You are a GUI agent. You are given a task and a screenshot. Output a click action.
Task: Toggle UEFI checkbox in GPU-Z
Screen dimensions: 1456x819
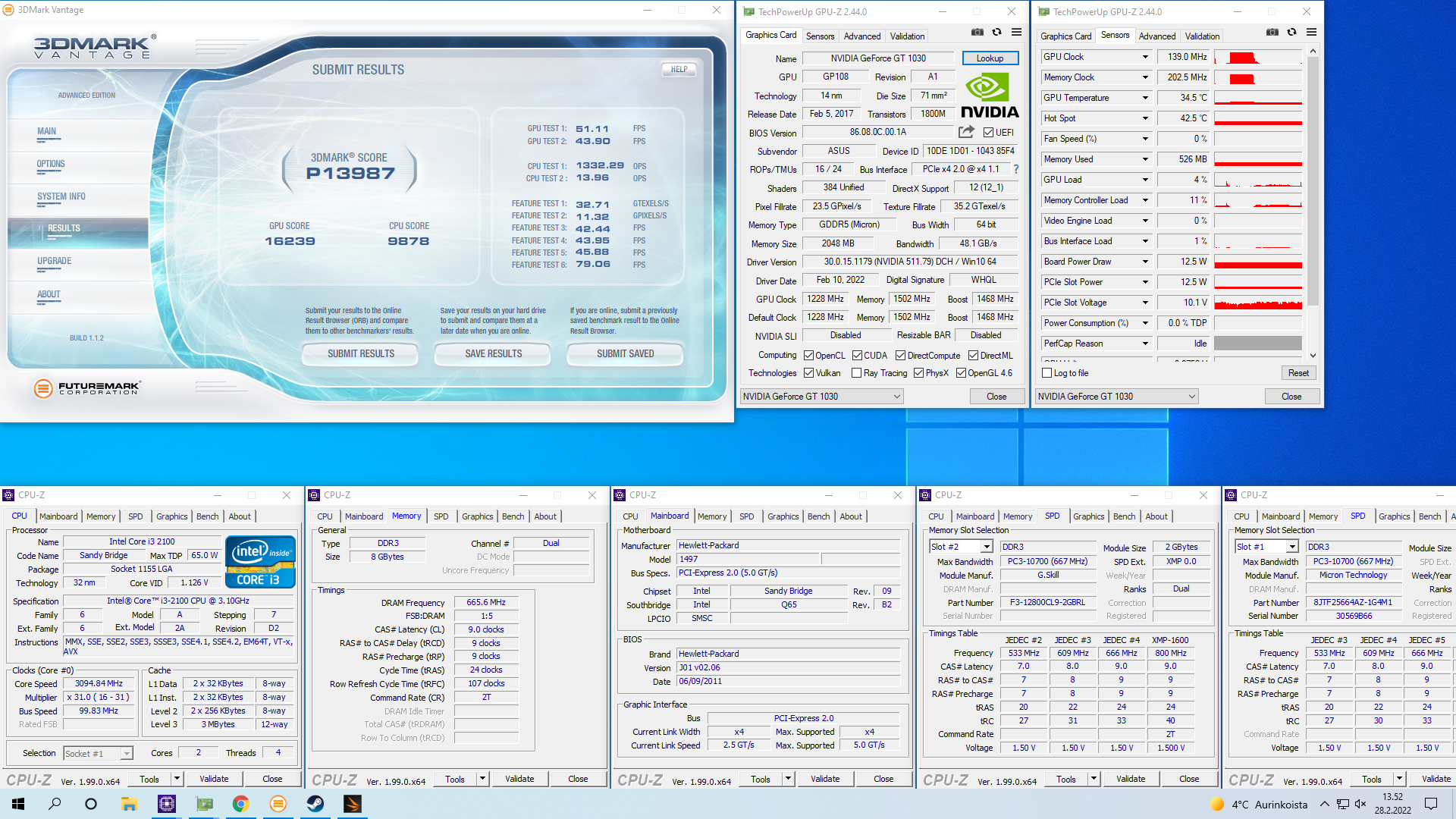tap(988, 133)
